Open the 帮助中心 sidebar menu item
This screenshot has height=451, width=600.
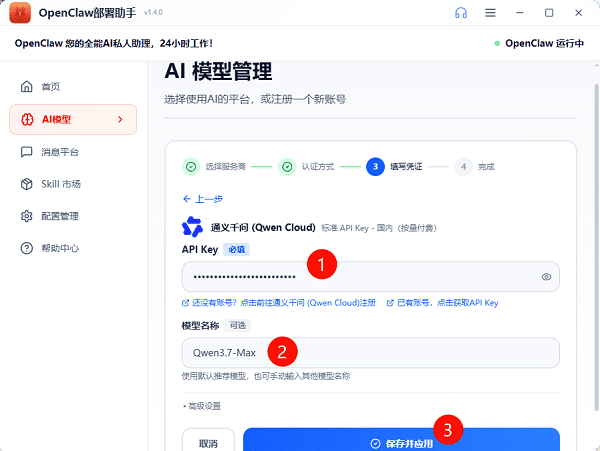(73, 248)
